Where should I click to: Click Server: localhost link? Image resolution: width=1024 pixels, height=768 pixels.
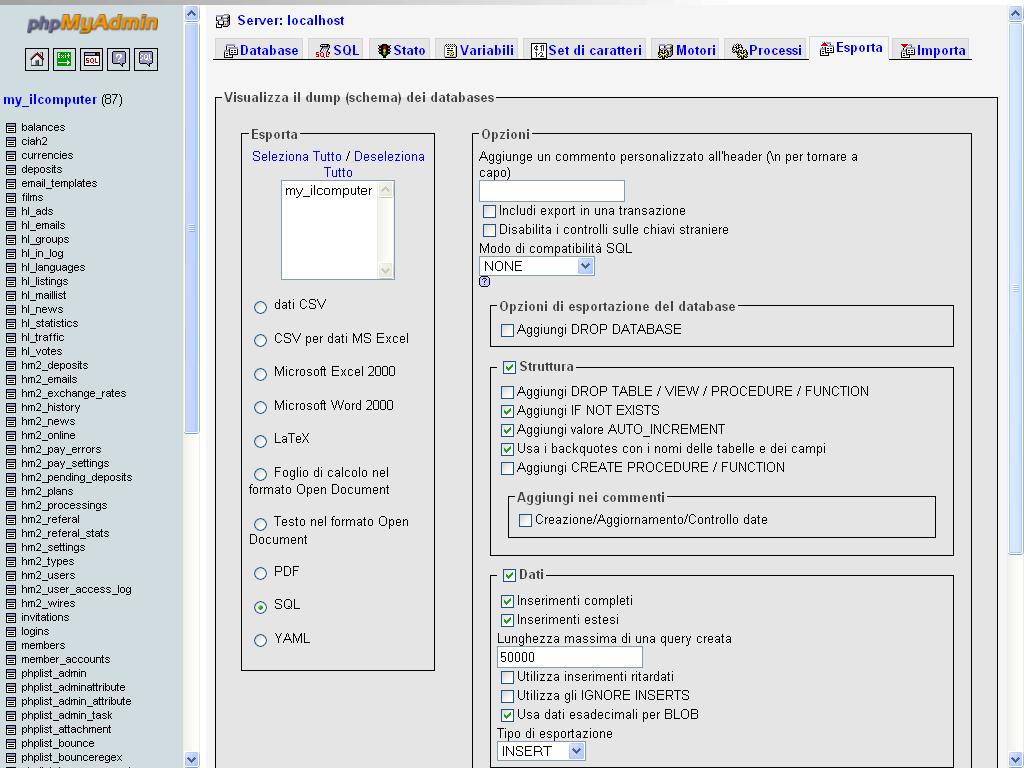click(x=291, y=20)
